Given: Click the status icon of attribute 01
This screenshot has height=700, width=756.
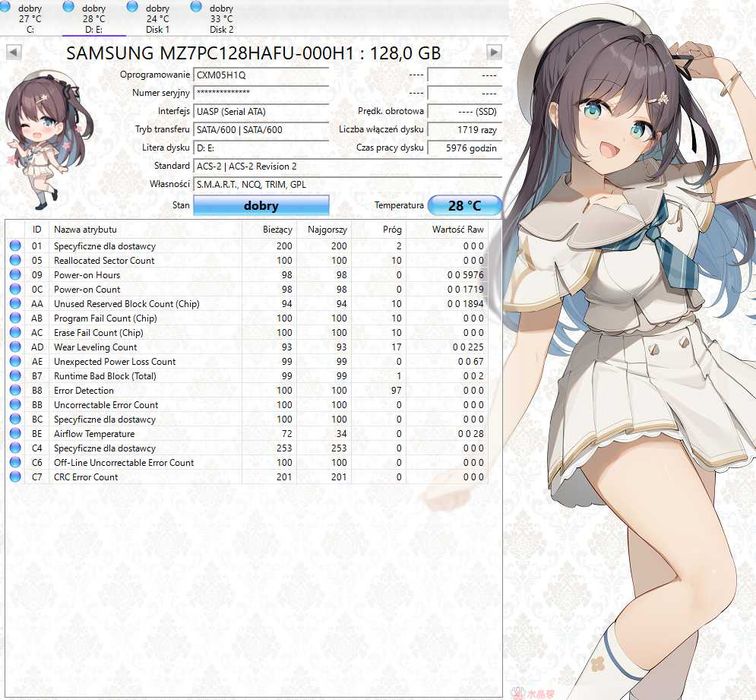Looking at the screenshot, I should click(15, 245).
